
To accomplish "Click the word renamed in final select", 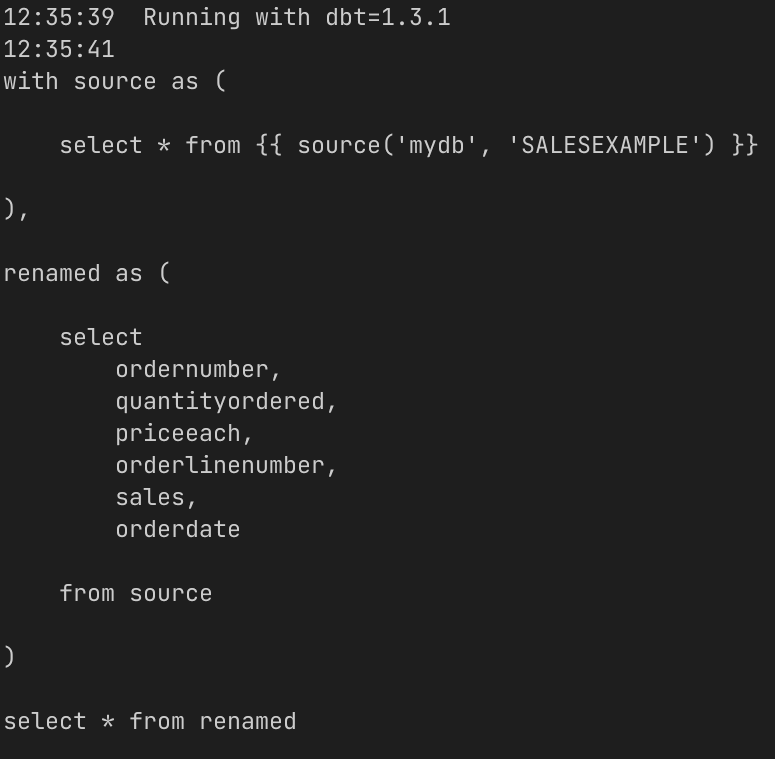I will (248, 722).
